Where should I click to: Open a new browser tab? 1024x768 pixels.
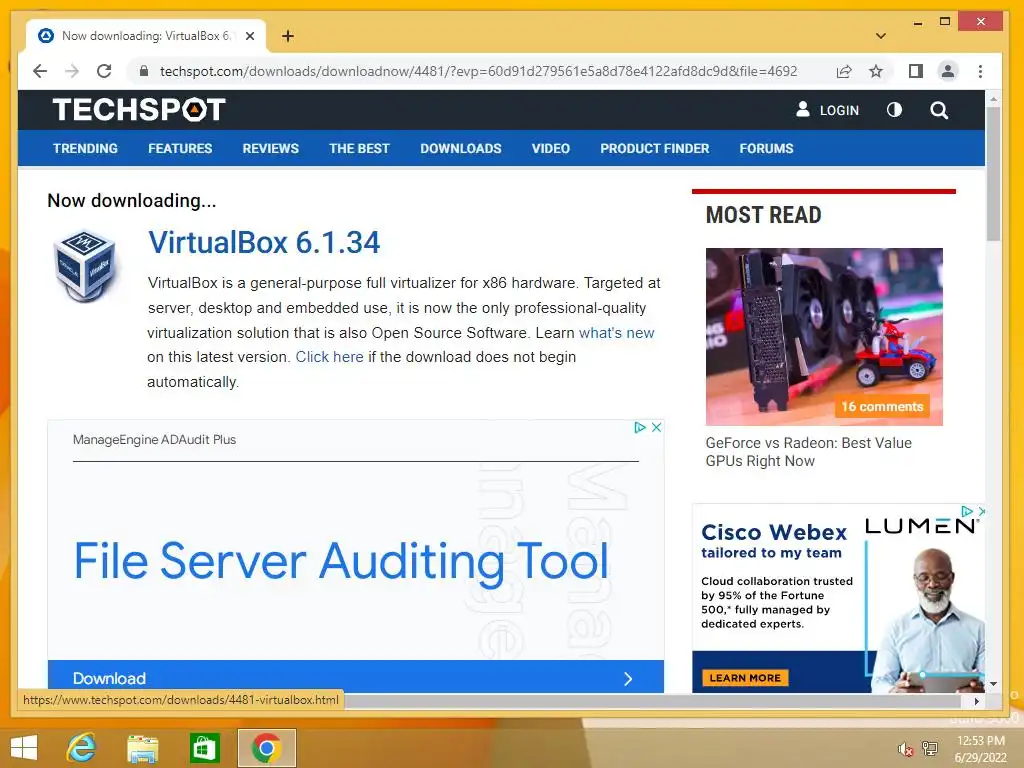pyautogui.click(x=288, y=36)
